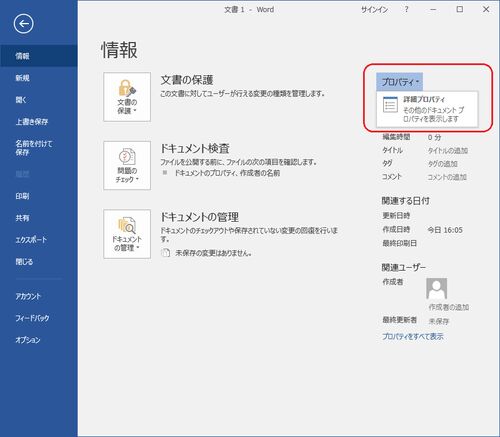Viewport: 500px width, 437px height.
Task: Click the ? help icon
Action: 406,9
